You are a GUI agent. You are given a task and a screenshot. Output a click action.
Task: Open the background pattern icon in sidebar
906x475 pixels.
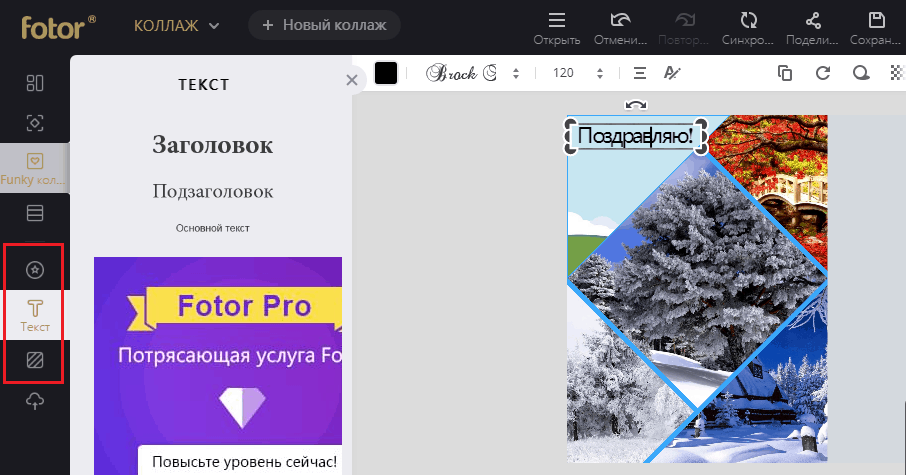tap(35, 358)
